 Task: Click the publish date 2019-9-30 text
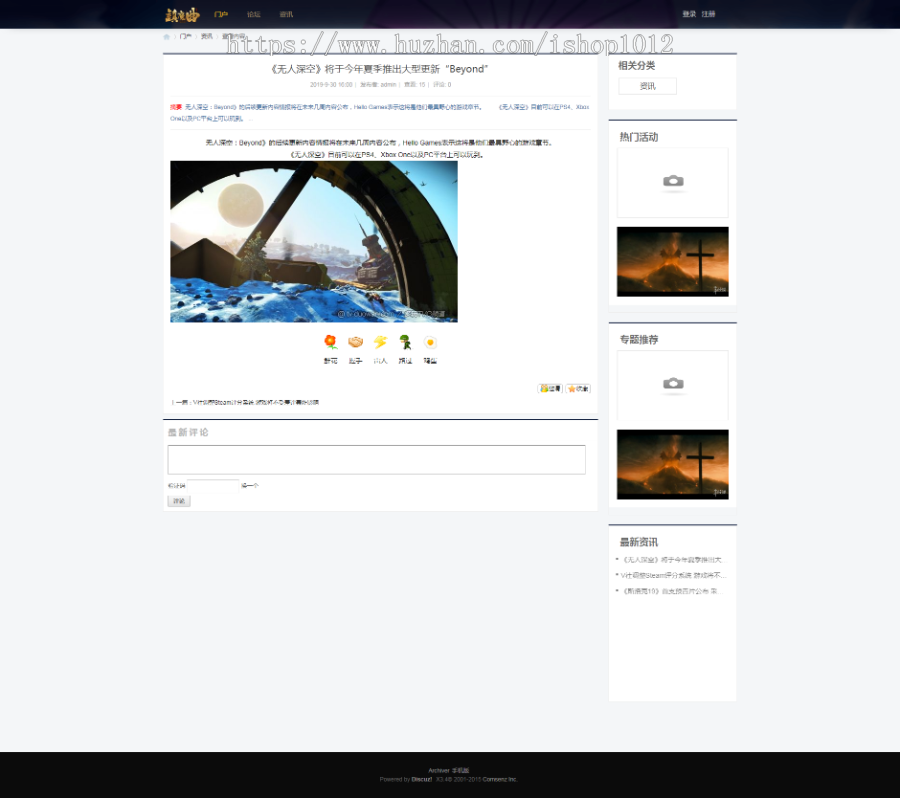point(331,84)
